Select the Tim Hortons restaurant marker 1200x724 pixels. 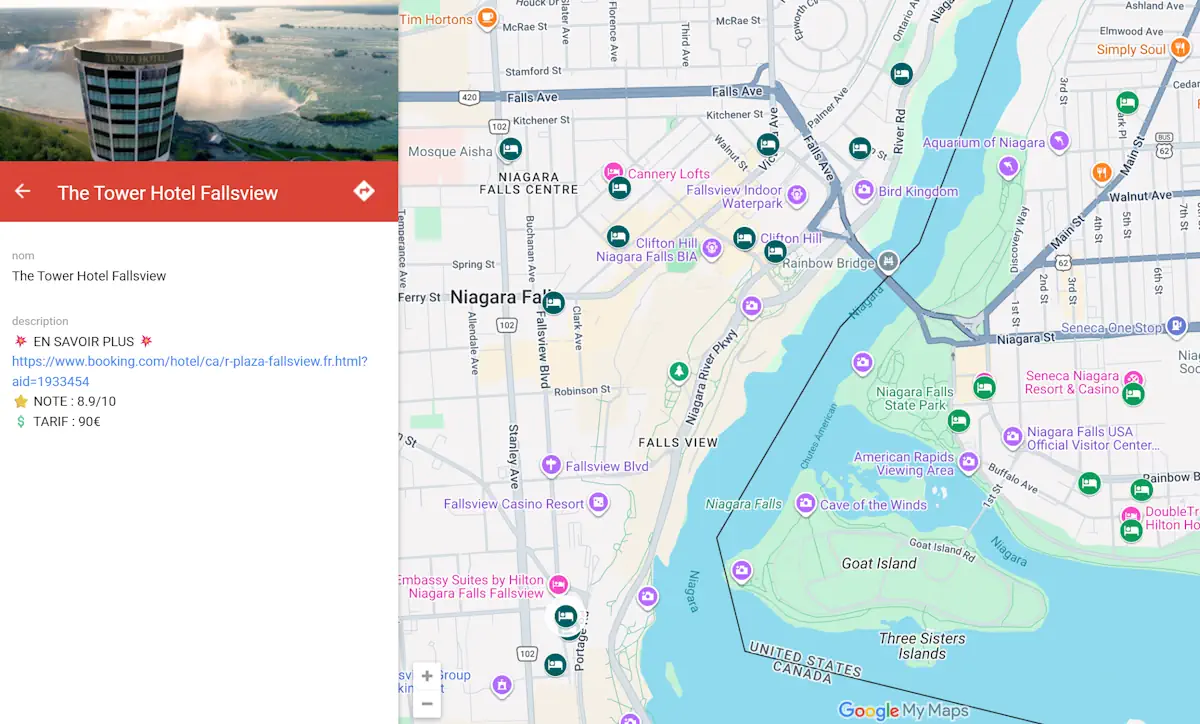click(x=487, y=18)
